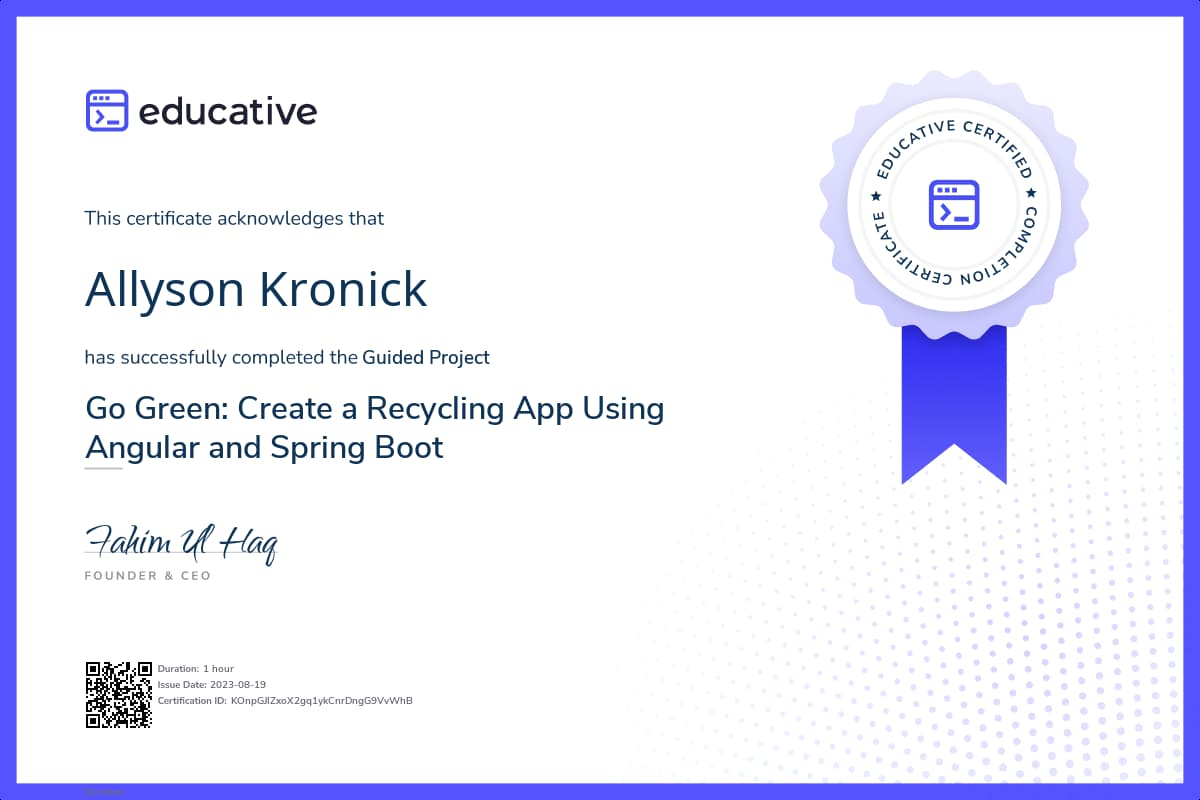Click the 'FOUNDER & CEO' label
The image size is (1200, 800).
[148, 576]
